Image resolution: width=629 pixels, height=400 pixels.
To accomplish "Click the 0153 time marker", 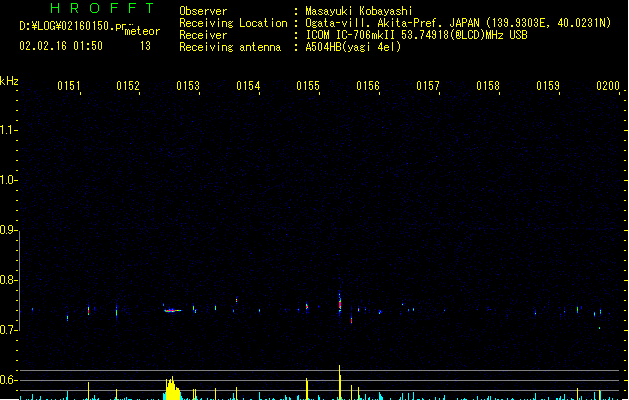I will 188,86.
